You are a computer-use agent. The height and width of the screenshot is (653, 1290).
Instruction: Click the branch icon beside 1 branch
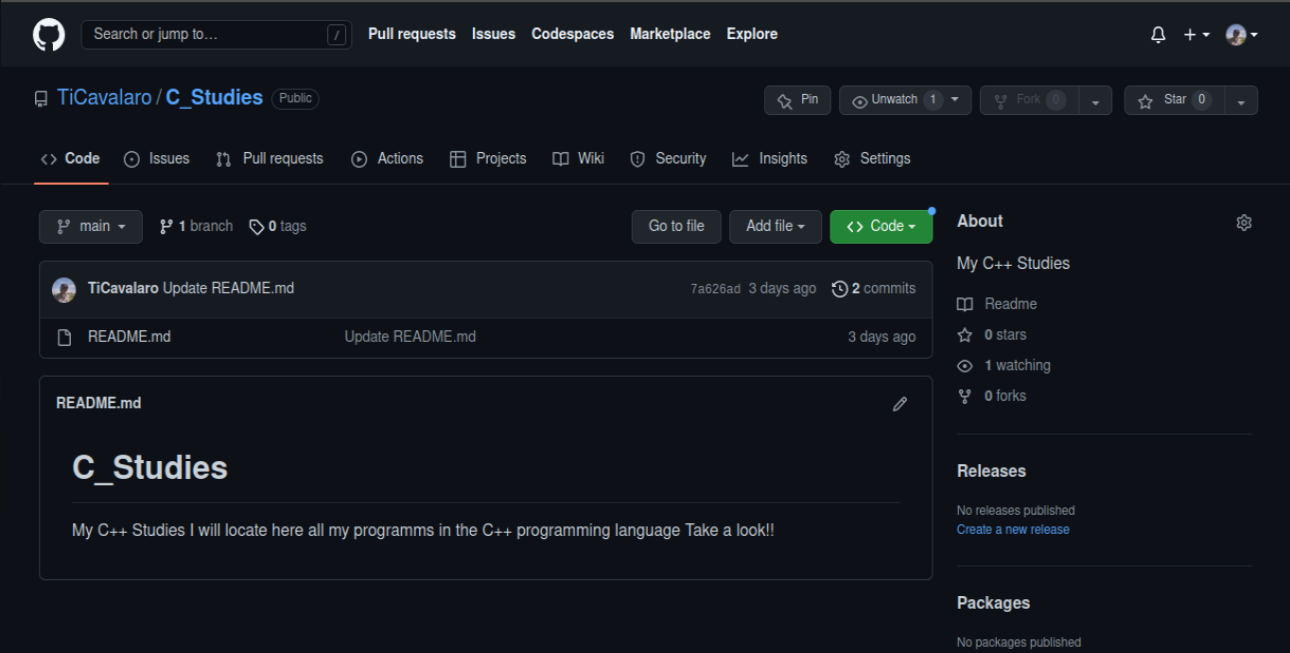click(x=166, y=227)
